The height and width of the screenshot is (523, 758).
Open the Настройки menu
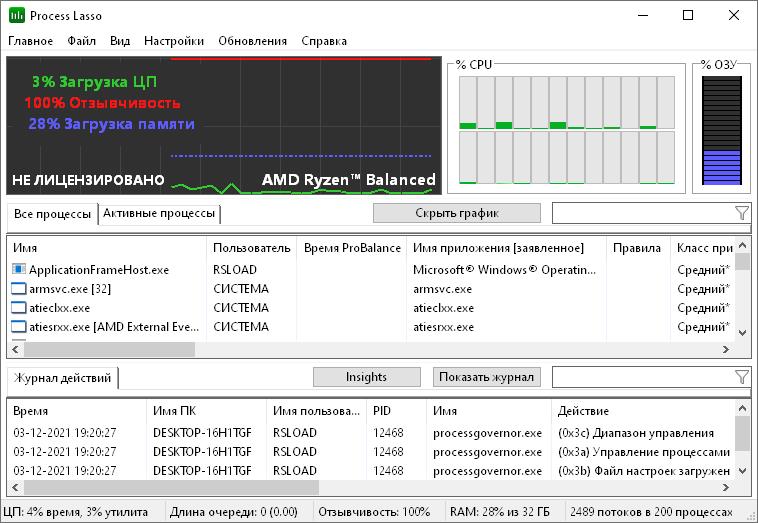173,41
